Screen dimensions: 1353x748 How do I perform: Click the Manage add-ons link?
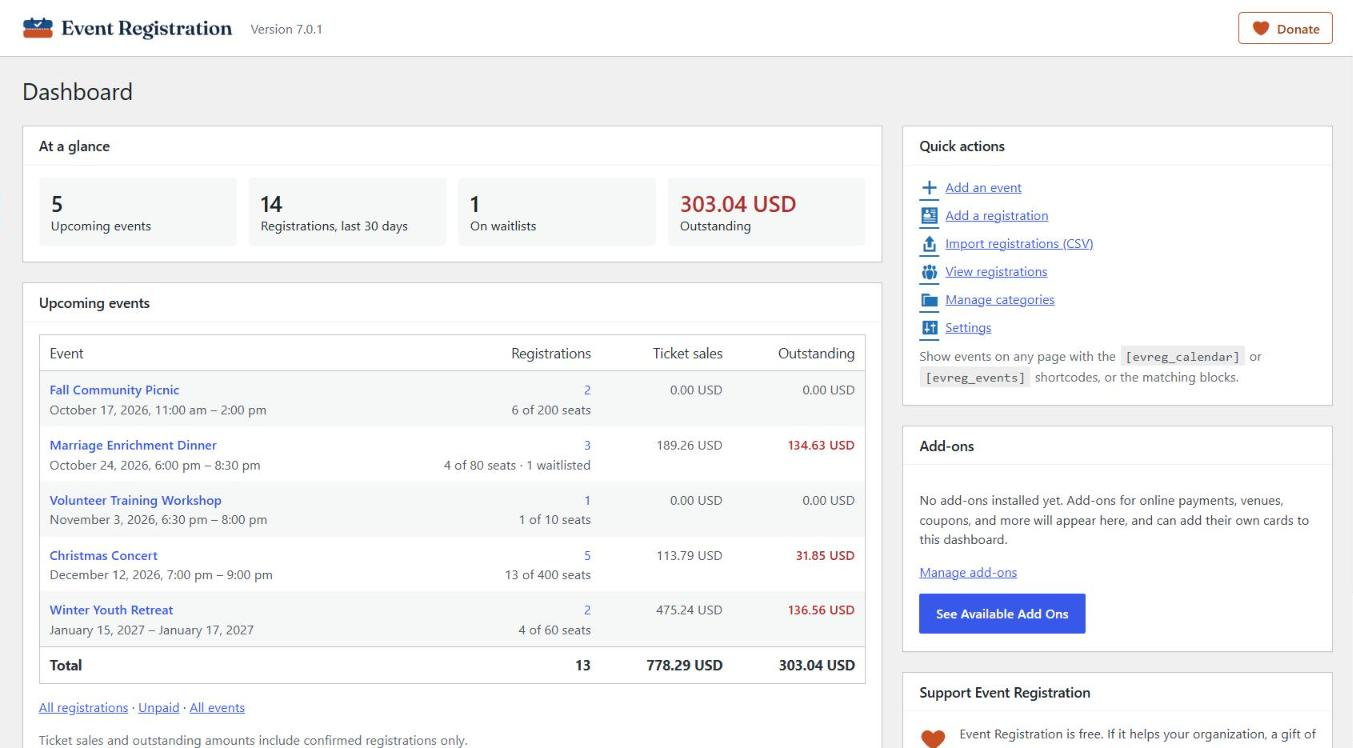click(x=968, y=573)
